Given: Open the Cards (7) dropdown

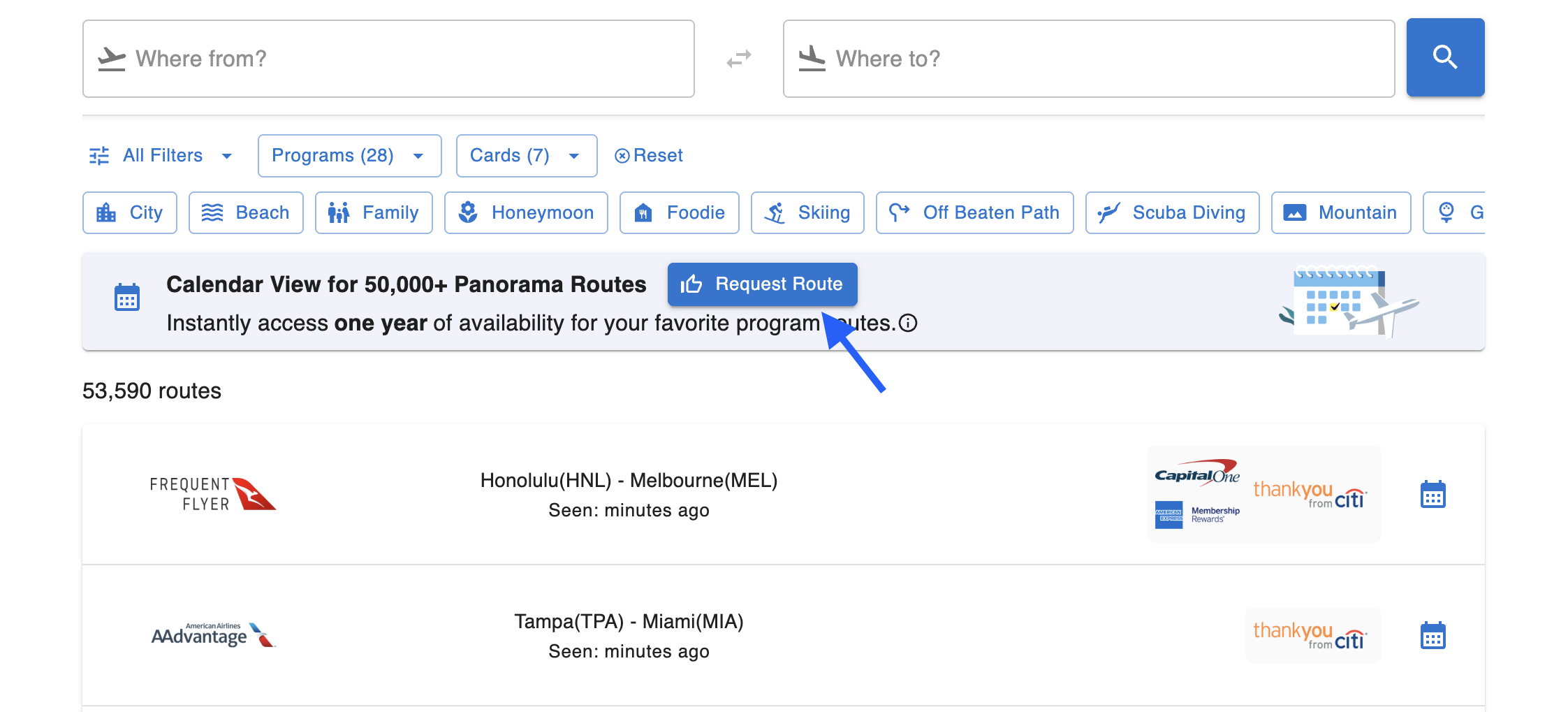Looking at the screenshot, I should tap(527, 156).
